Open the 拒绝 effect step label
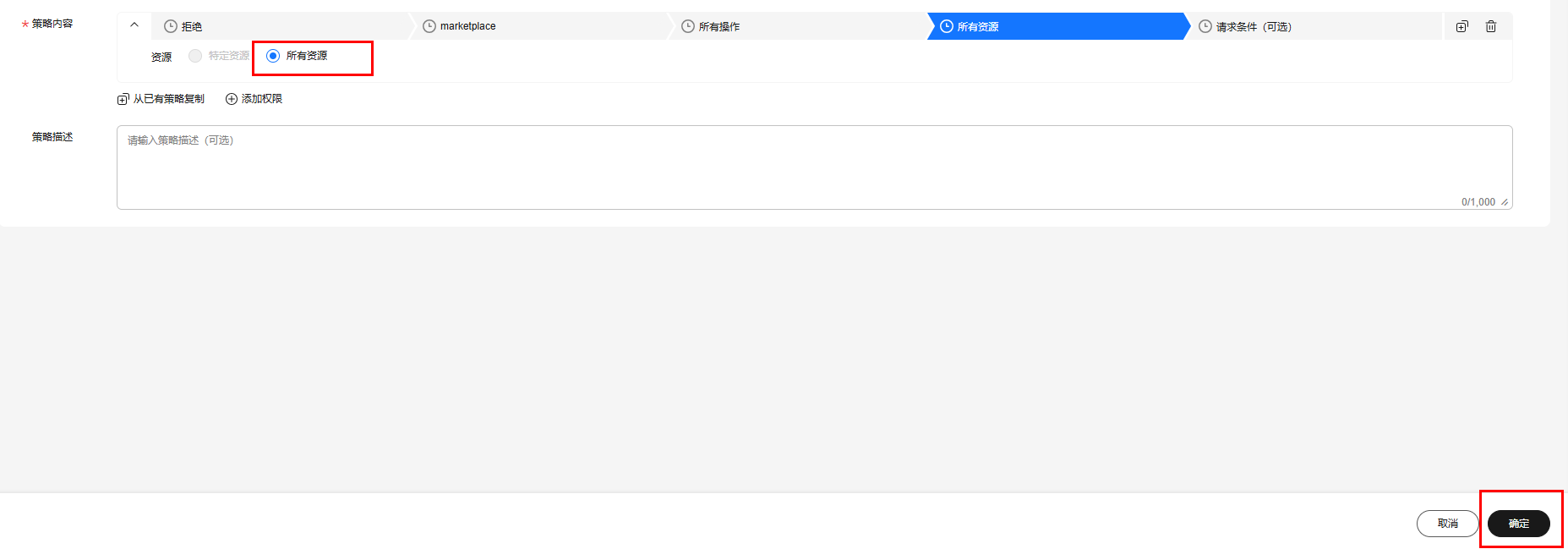 point(192,26)
